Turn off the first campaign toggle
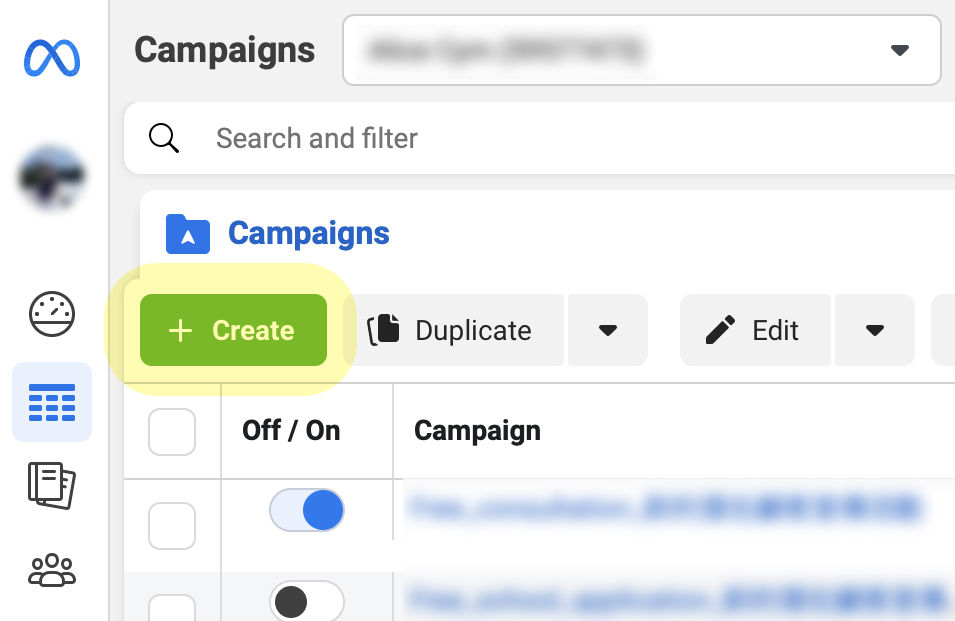Image resolution: width=955 pixels, height=621 pixels. 307,511
